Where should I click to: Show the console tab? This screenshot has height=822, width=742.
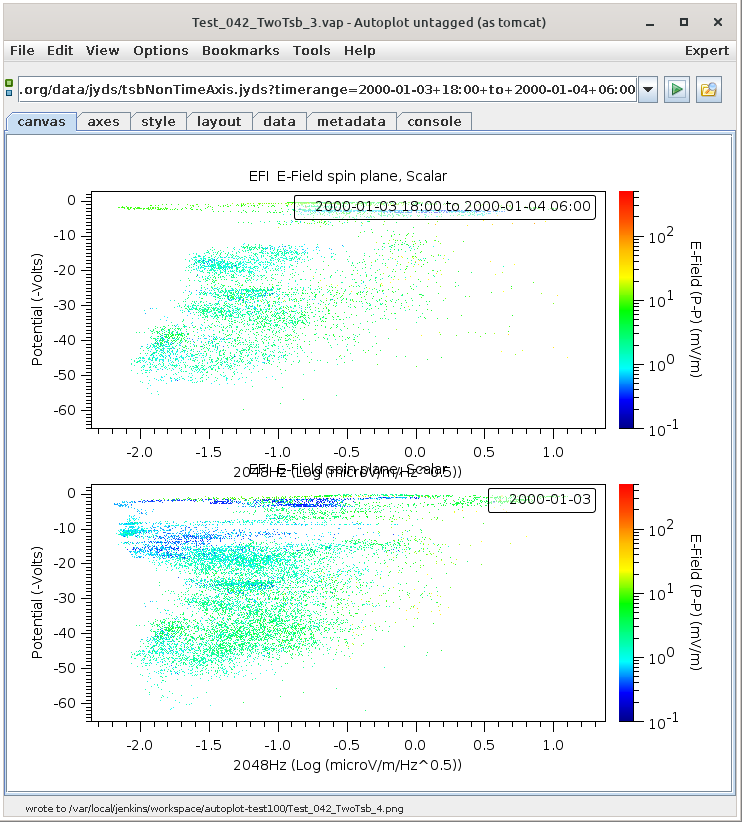435,122
